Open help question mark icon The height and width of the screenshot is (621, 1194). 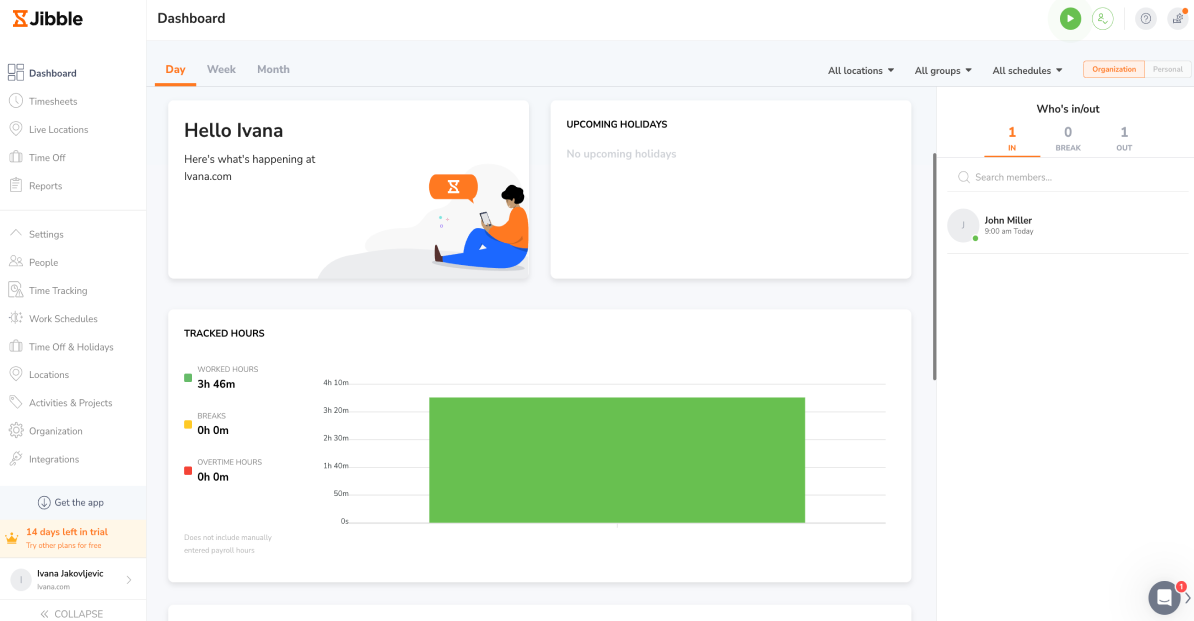click(1145, 18)
